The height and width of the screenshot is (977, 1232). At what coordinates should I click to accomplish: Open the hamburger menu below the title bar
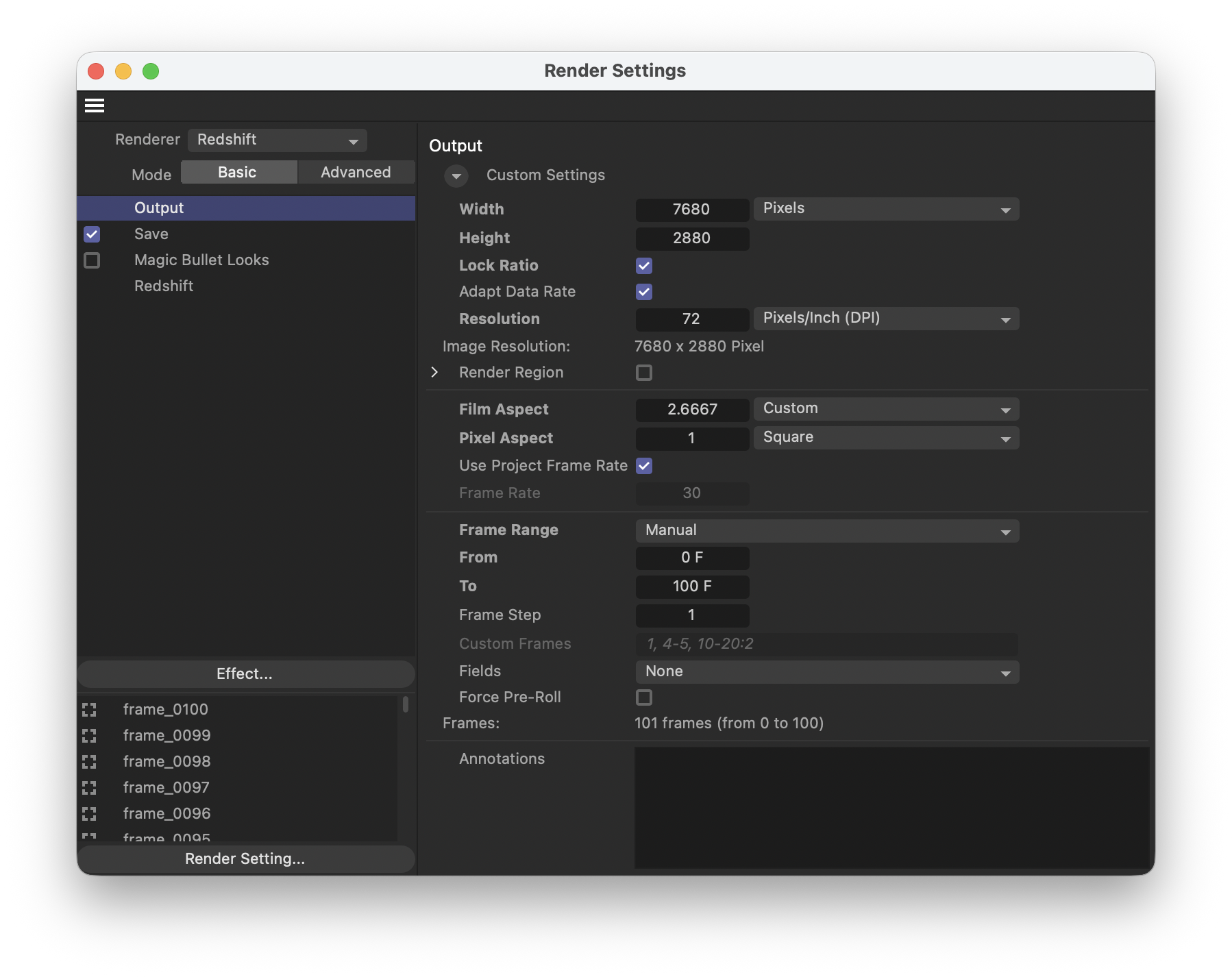coord(95,106)
